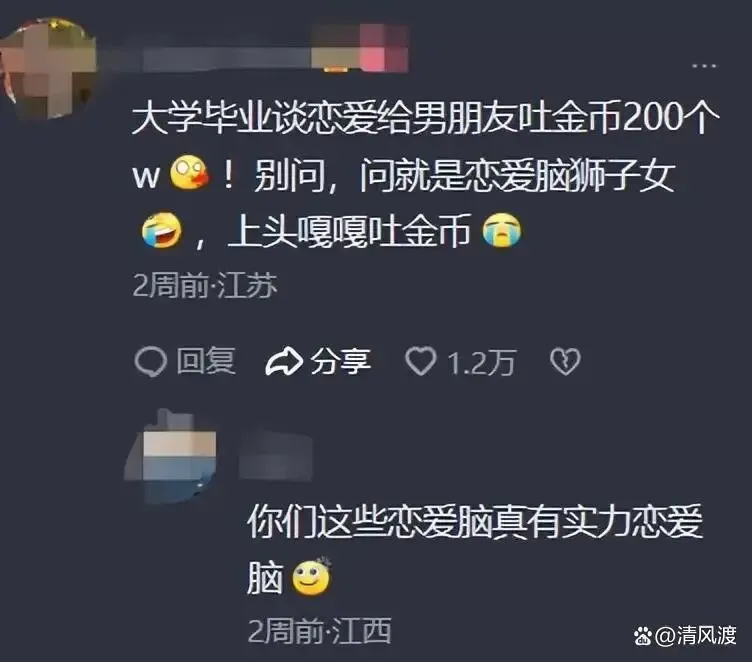Click the crying emoji after 吐金币
Viewport: 752px width, 662px height.
(502, 230)
